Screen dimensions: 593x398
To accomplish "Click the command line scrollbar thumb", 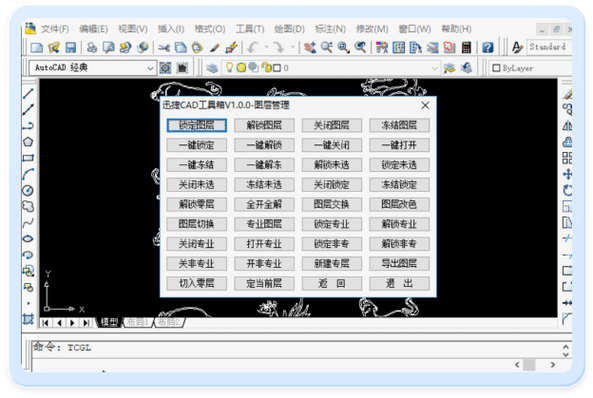I will pyautogui.click(x=529, y=365).
